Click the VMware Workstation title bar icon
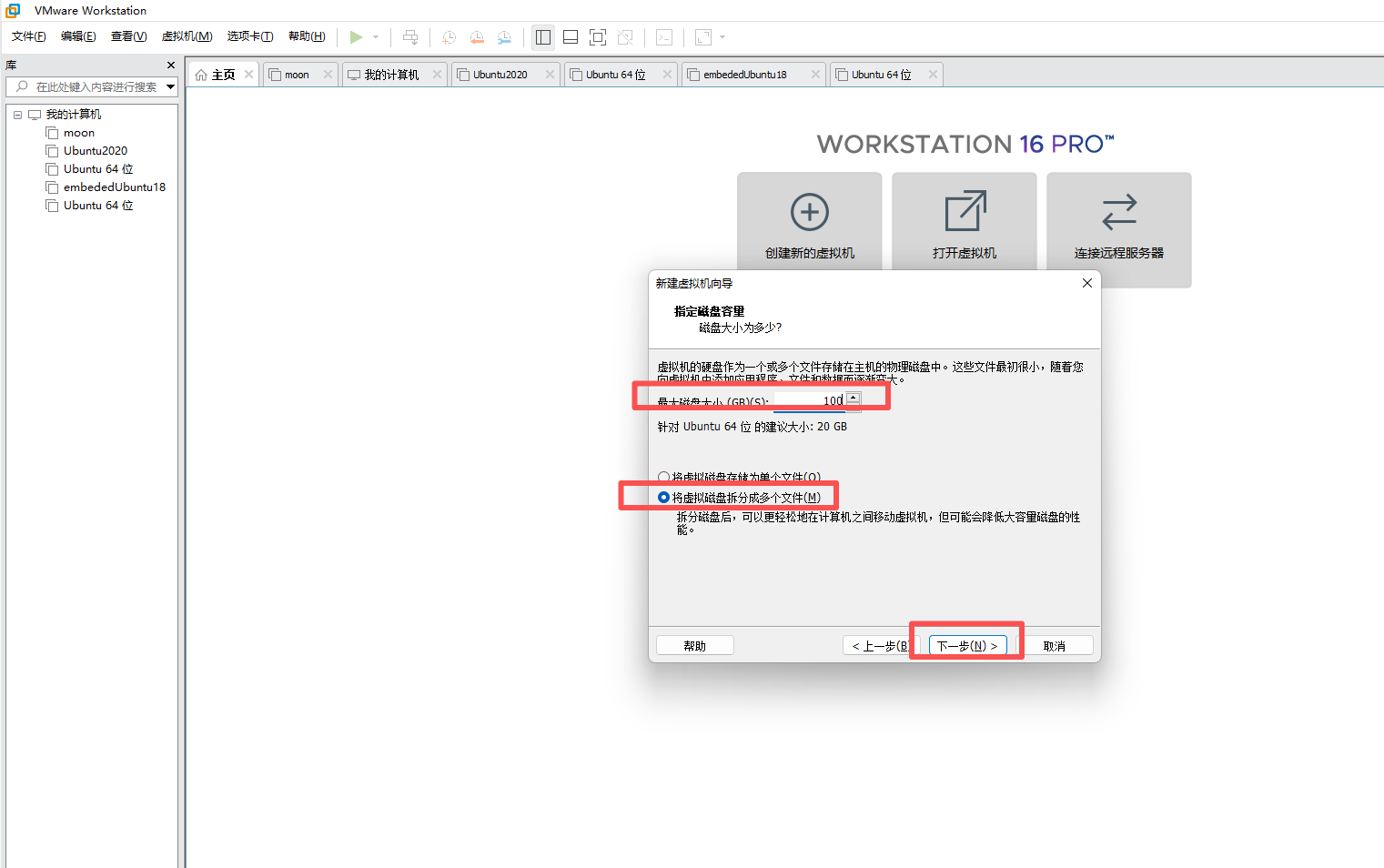Image resolution: width=1384 pixels, height=868 pixels. [x=13, y=11]
